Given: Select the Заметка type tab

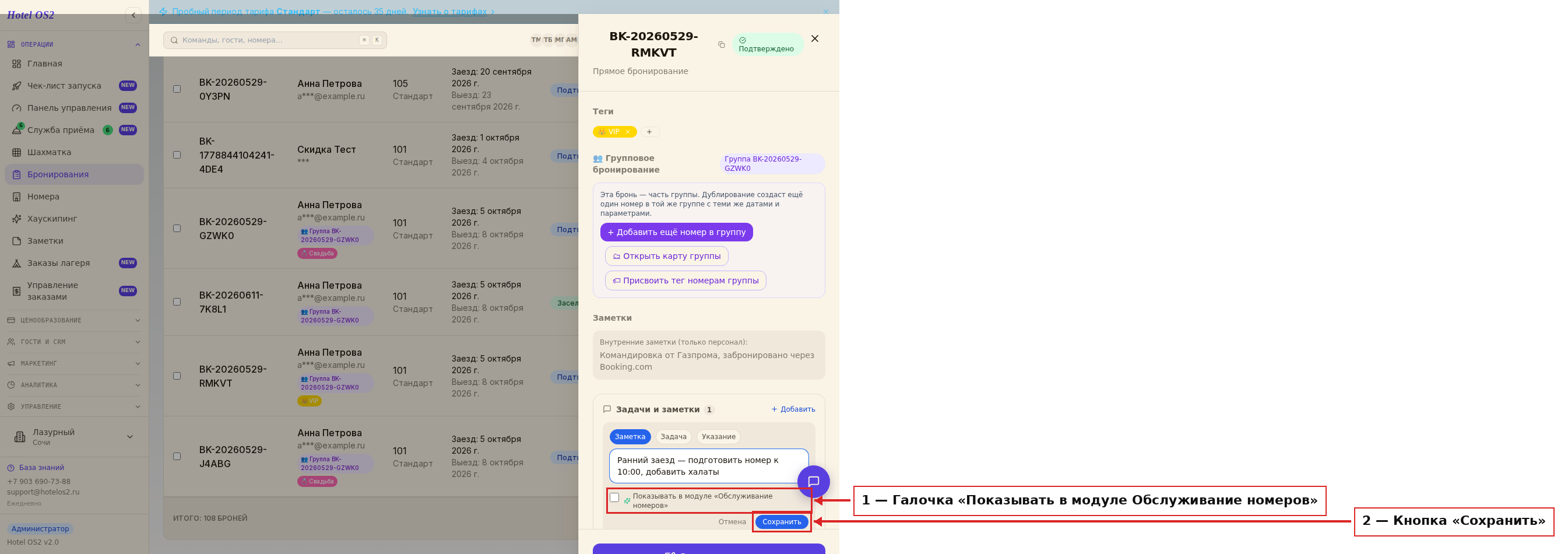Looking at the screenshot, I should click(x=630, y=437).
